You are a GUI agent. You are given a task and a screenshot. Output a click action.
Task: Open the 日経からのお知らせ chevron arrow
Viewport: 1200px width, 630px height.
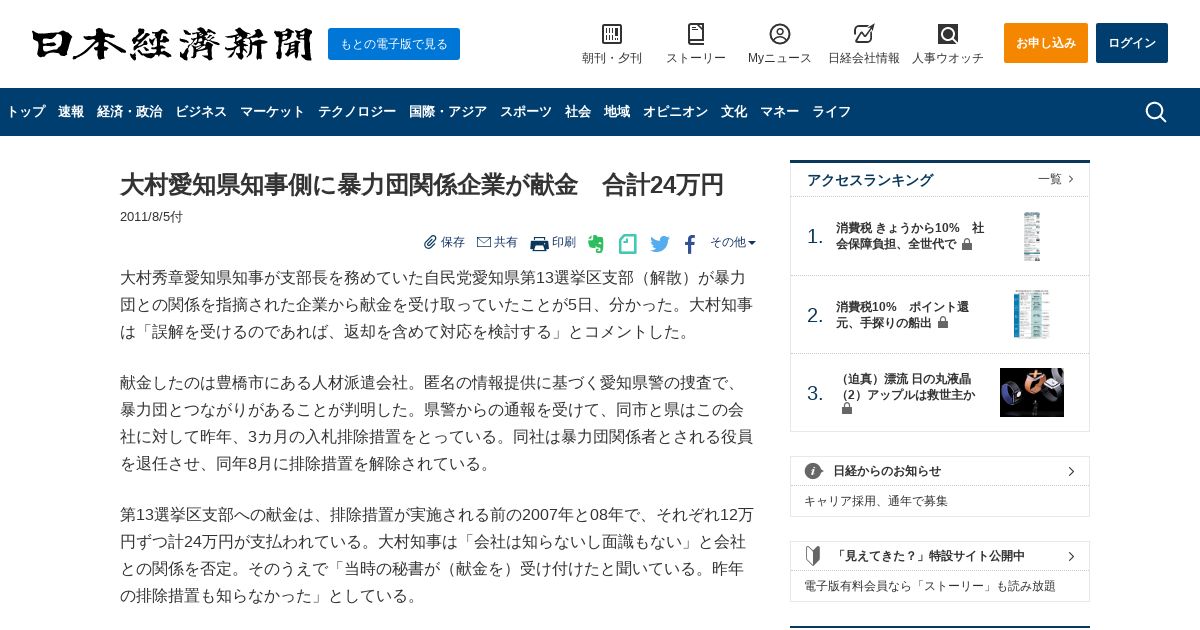pos(1071,471)
